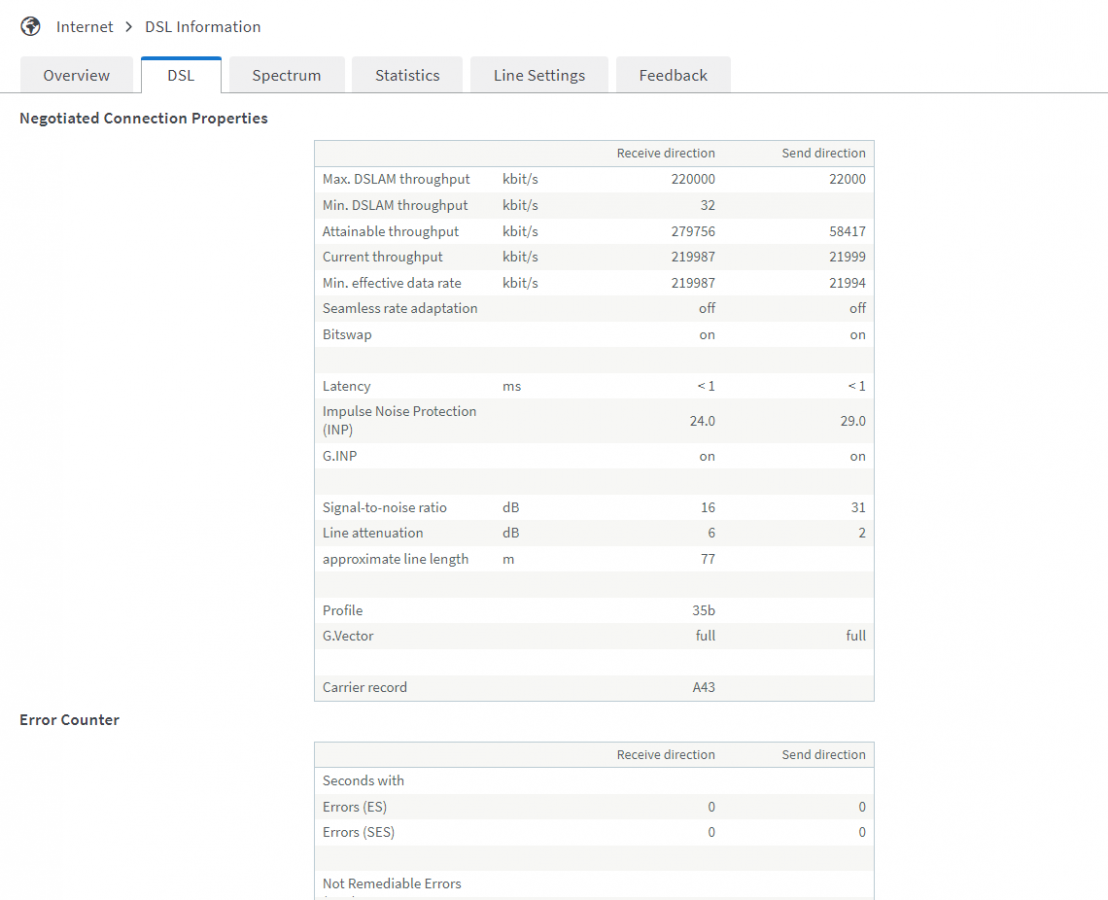Screen dimensions: 1108x900
Task: Click Send direction header in connection properties table
Action: point(823,153)
